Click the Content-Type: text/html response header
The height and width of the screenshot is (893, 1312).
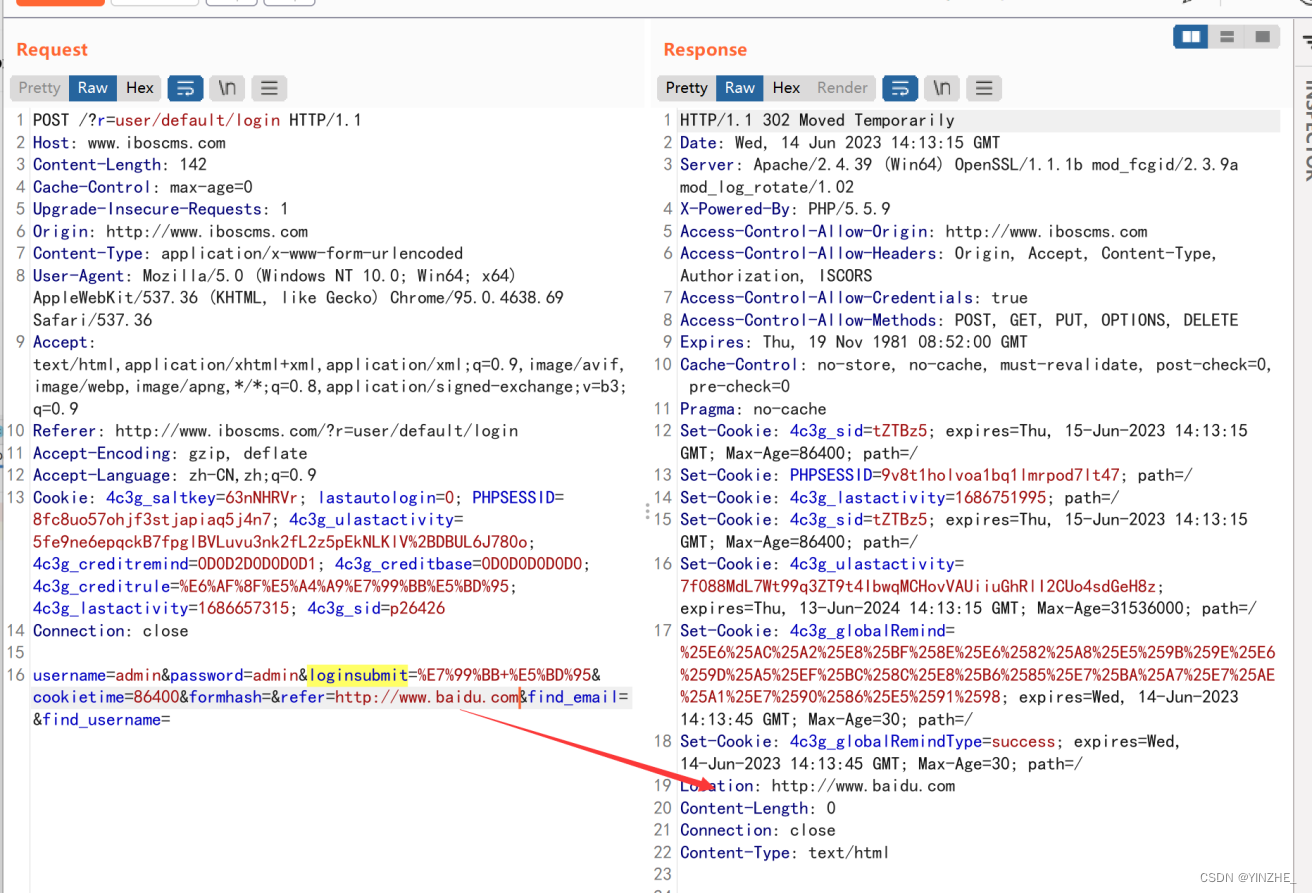click(x=784, y=853)
